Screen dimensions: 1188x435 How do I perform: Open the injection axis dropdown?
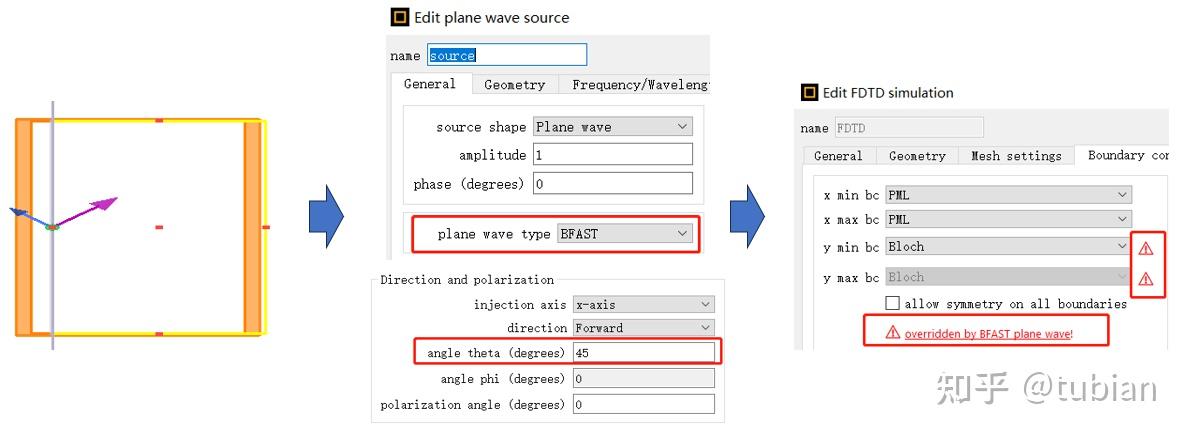click(643, 304)
